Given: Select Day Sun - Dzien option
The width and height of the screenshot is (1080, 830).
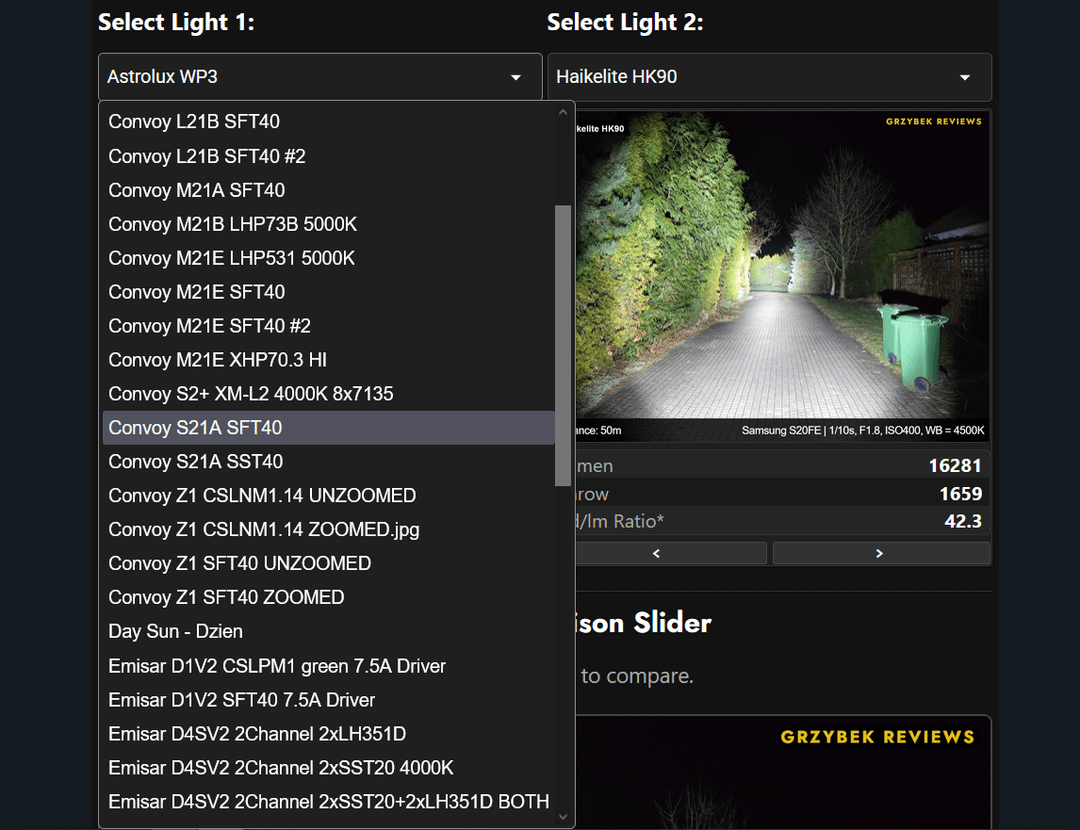Looking at the screenshot, I should click(176, 631).
